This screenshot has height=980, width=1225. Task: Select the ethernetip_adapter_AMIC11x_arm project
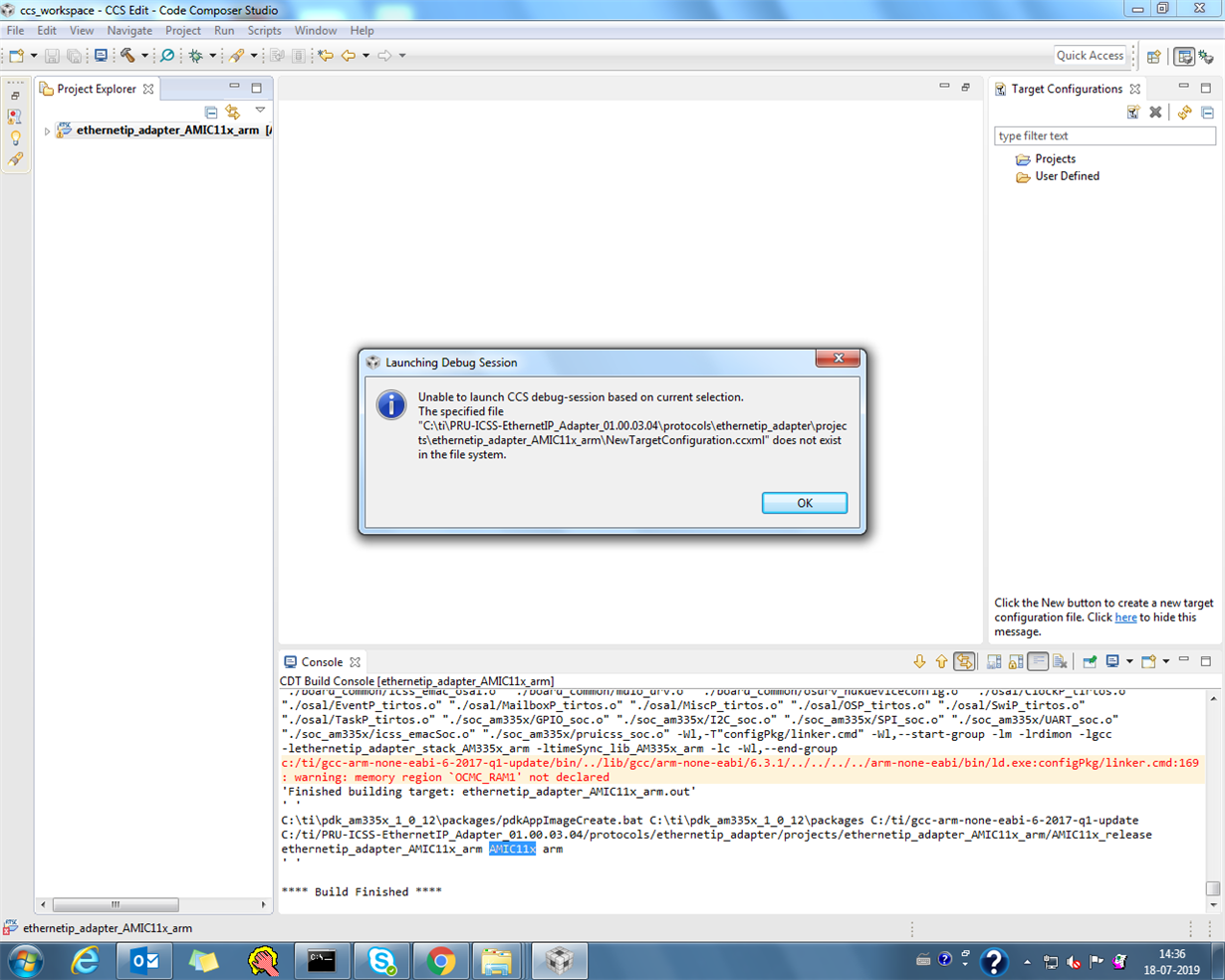tap(167, 130)
